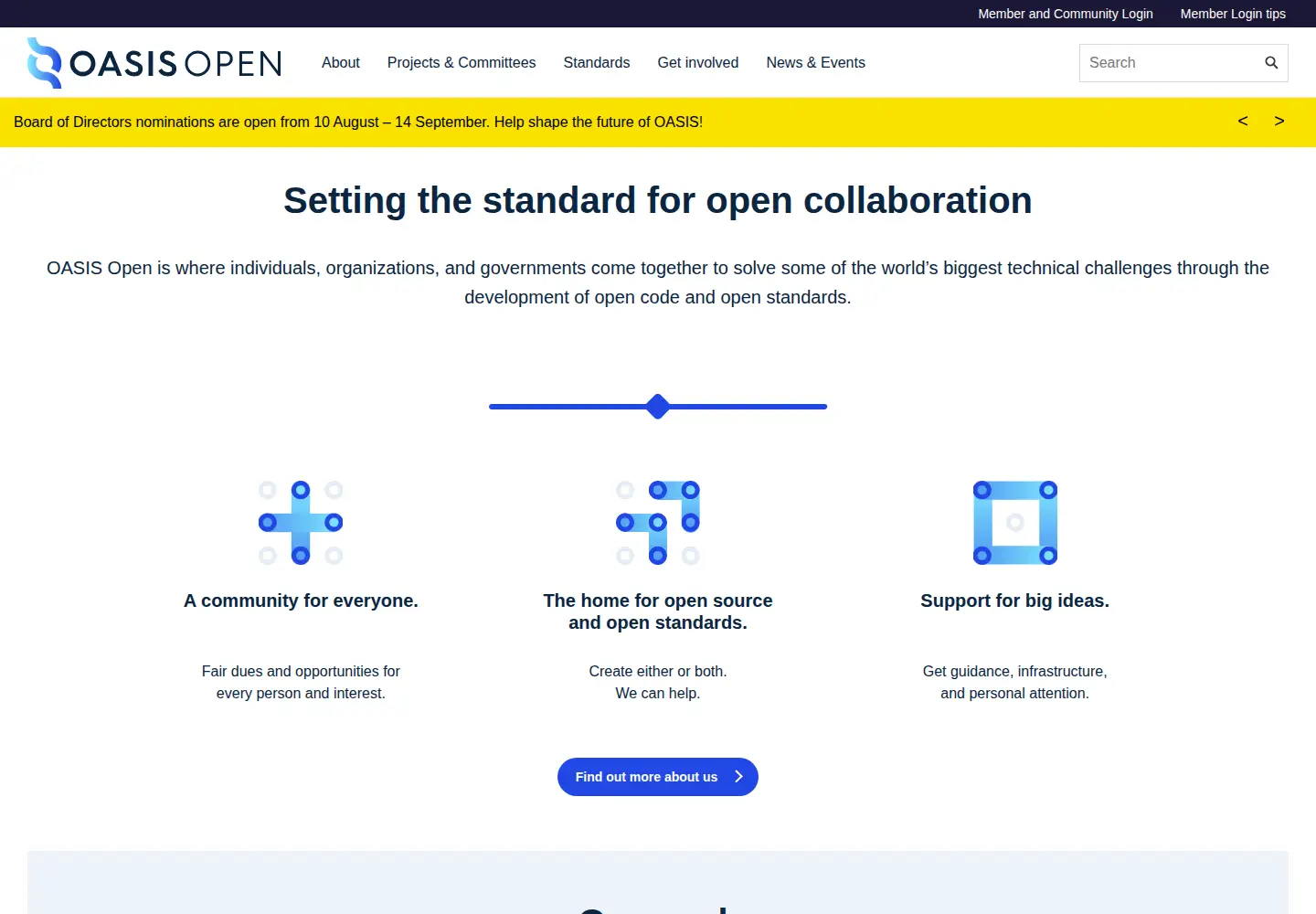Viewport: 1316px width, 914px height.
Task: Click the big ideas square icon
Action: pyautogui.click(x=1015, y=523)
